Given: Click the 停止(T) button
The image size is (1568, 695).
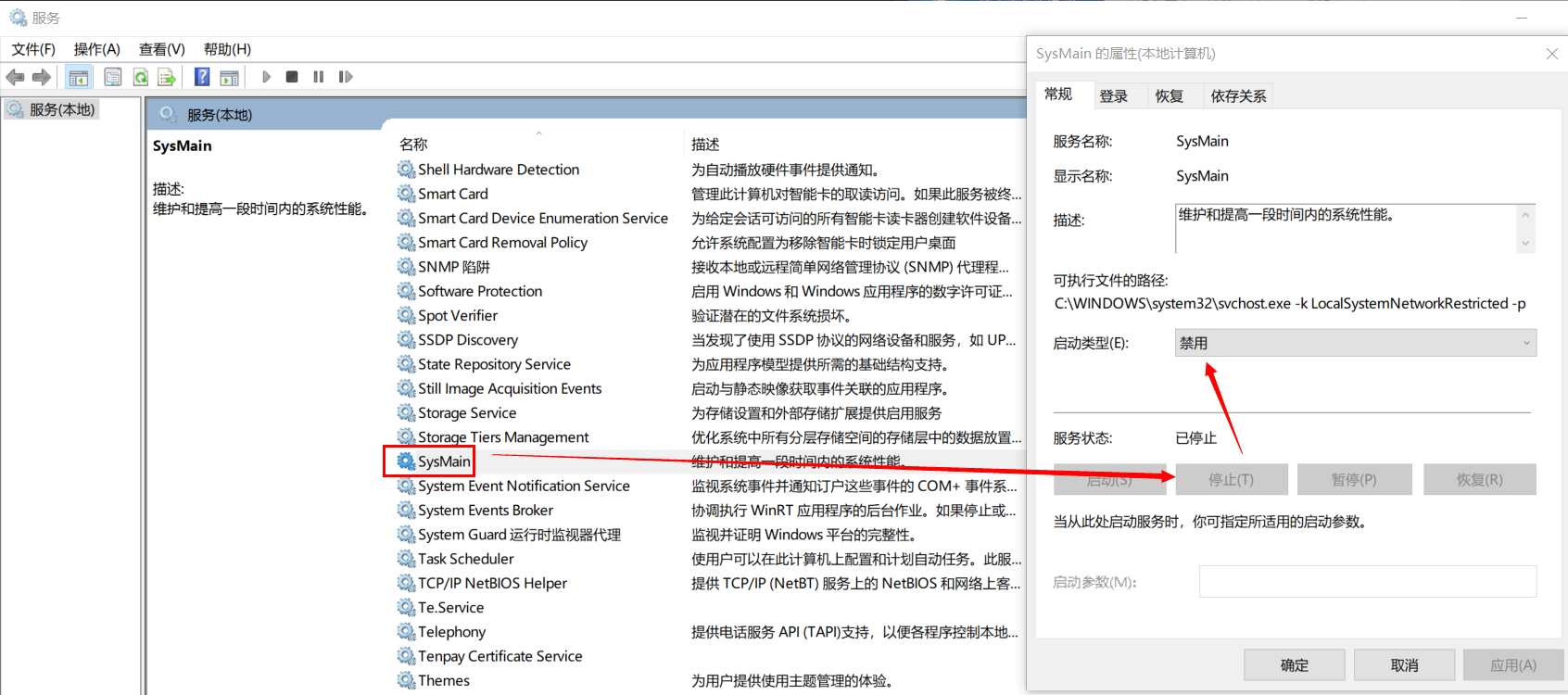Looking at the screenshot, I should [x=1232, y=480].
